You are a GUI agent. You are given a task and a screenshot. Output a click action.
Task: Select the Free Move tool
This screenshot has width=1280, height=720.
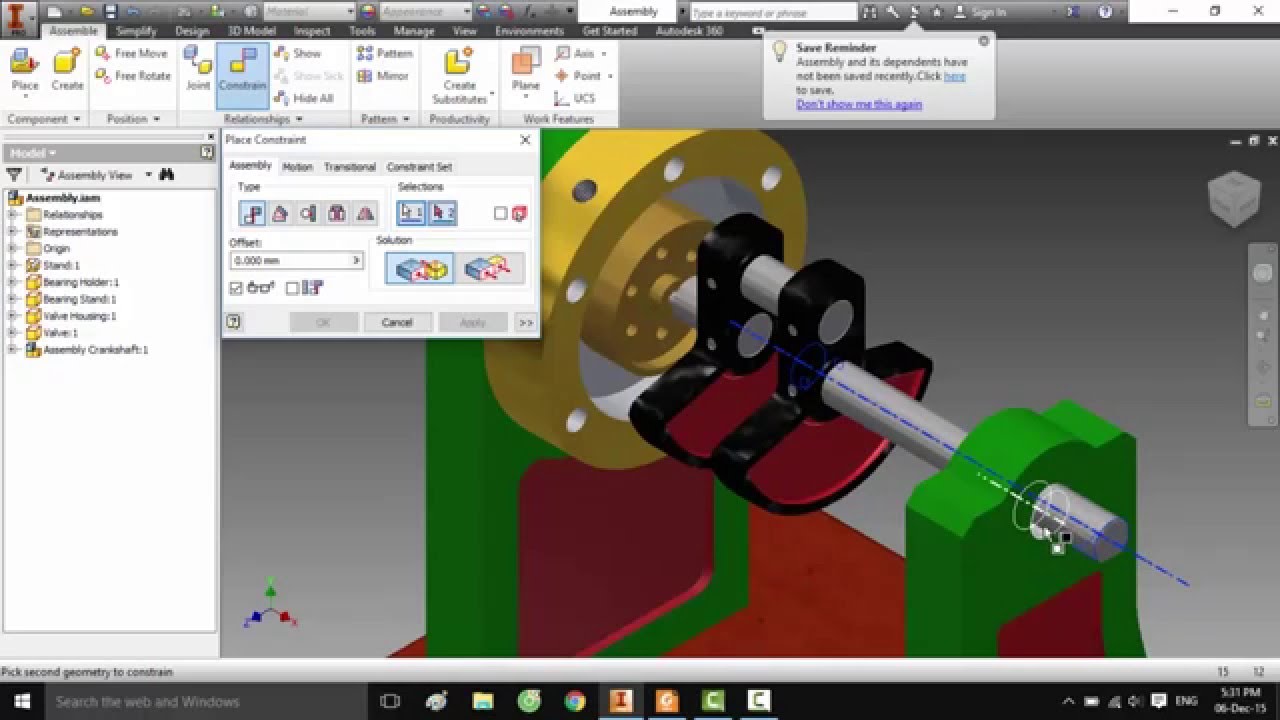pos(131,53)
